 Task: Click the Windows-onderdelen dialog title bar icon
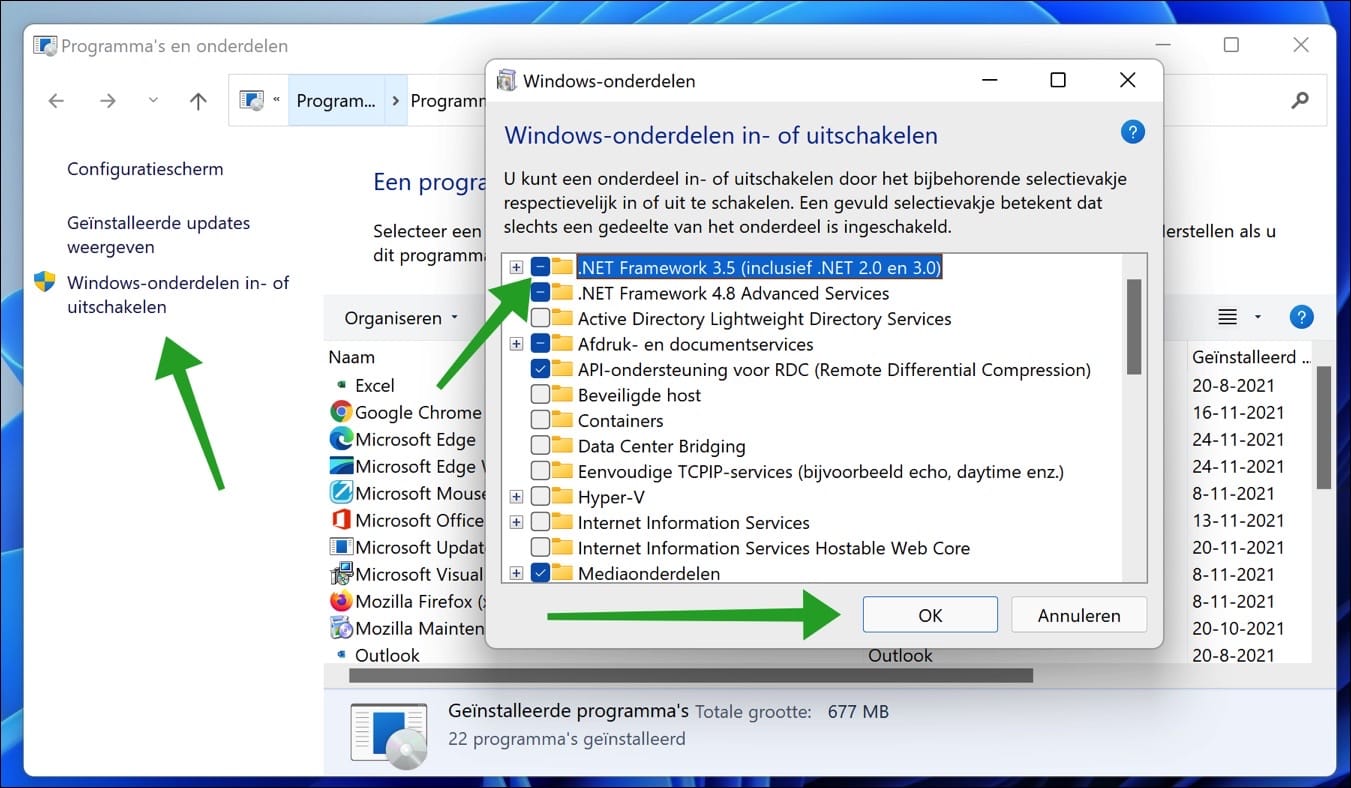[x=507, y=81]
